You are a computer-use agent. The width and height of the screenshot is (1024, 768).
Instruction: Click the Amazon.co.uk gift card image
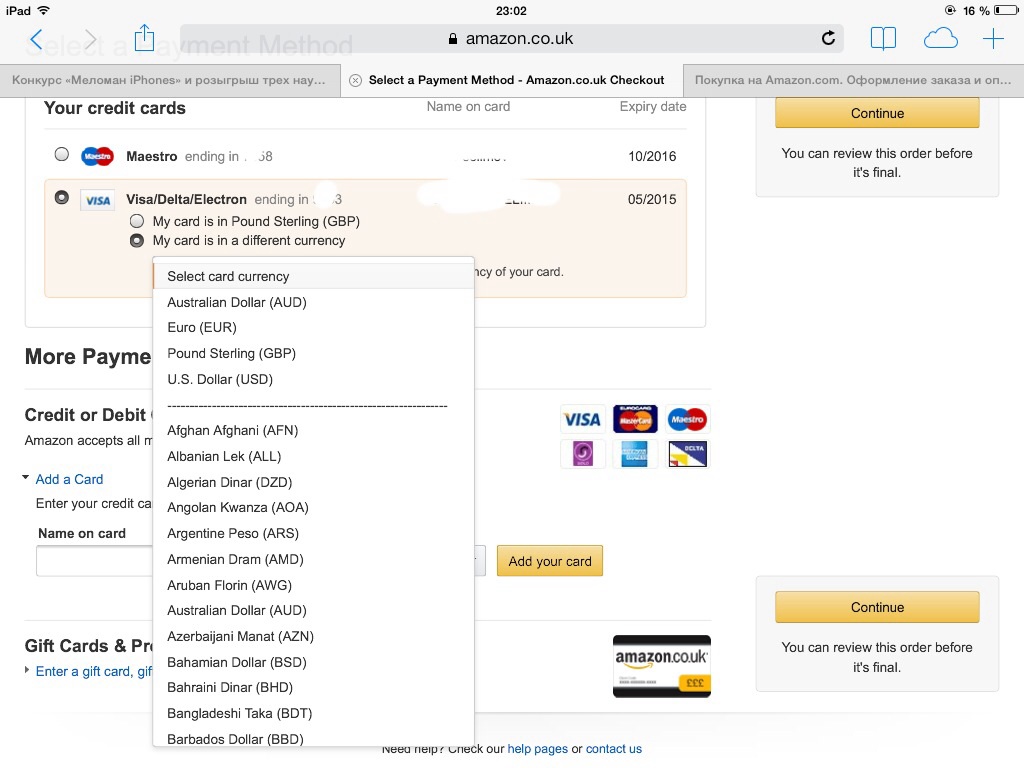click(662, 666)
